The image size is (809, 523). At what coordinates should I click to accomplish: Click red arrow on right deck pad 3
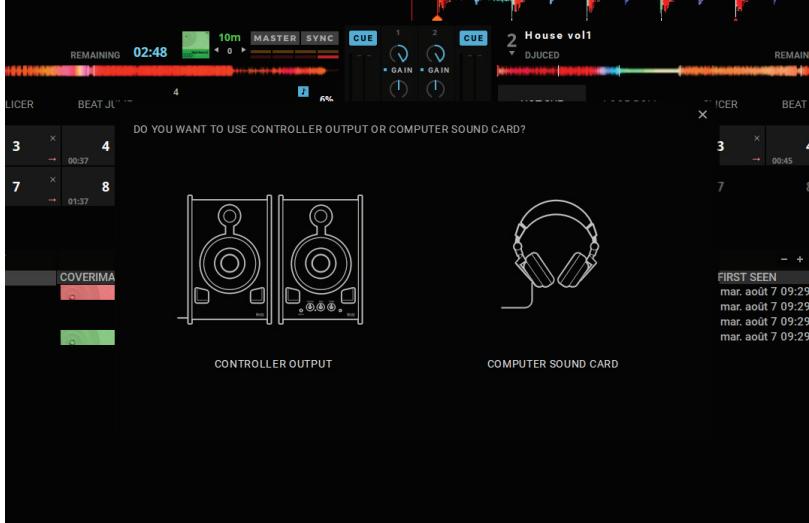click(x=756, y=159)
